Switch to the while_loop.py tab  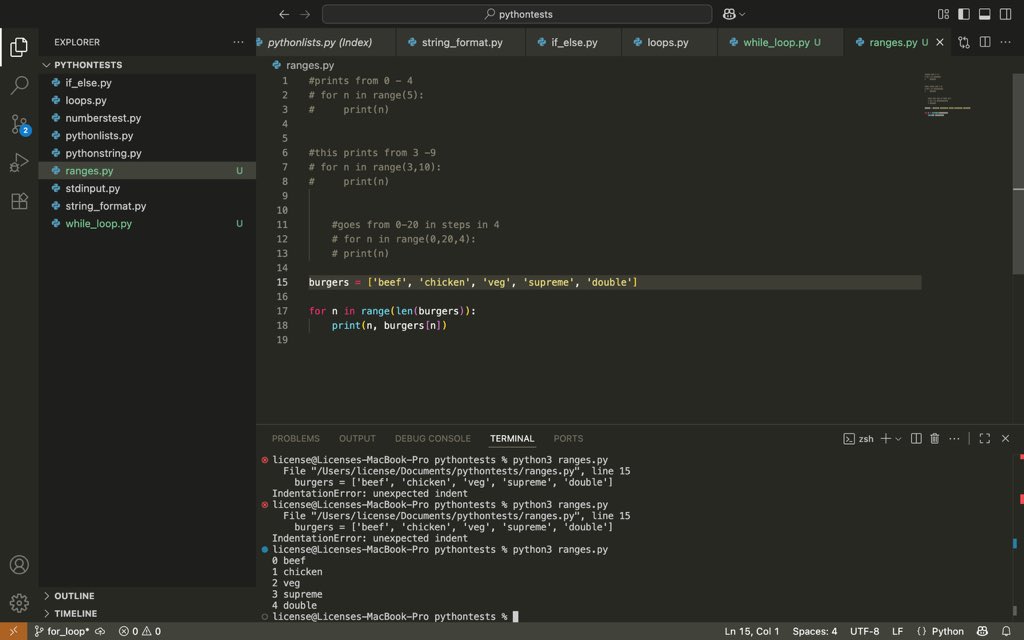point(780,42)
